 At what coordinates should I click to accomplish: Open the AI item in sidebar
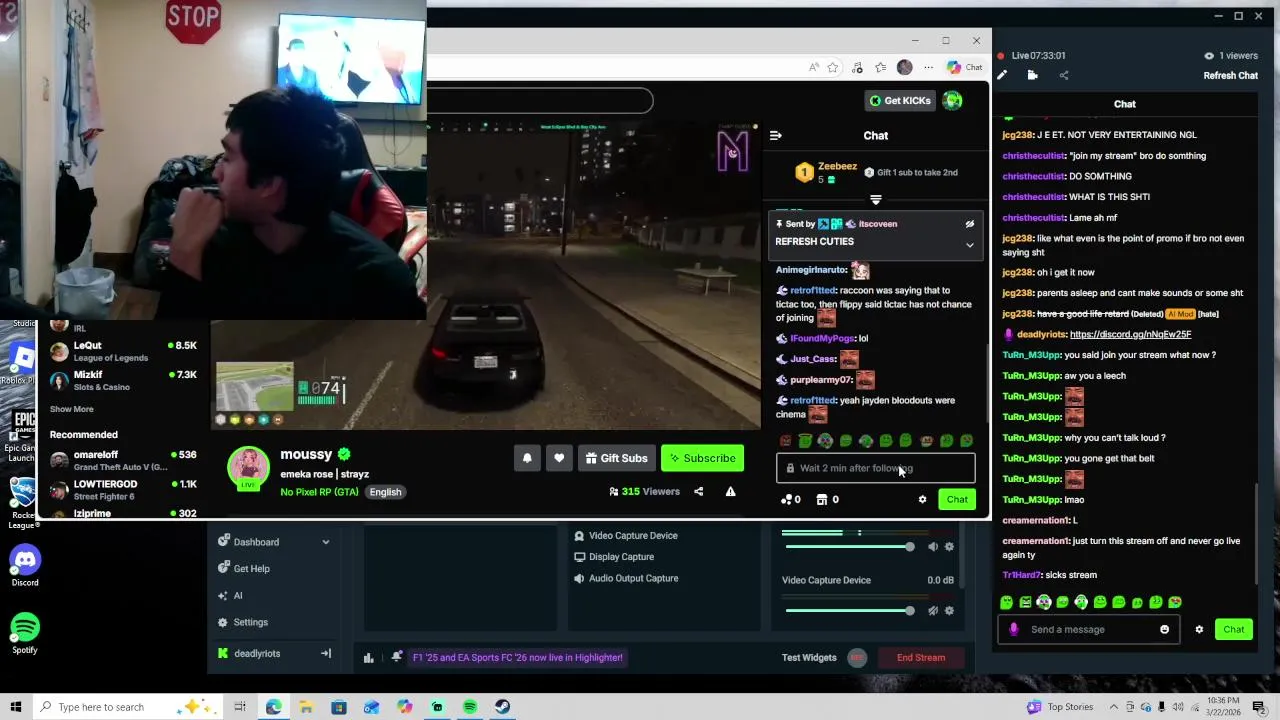[x=237, y=595]
